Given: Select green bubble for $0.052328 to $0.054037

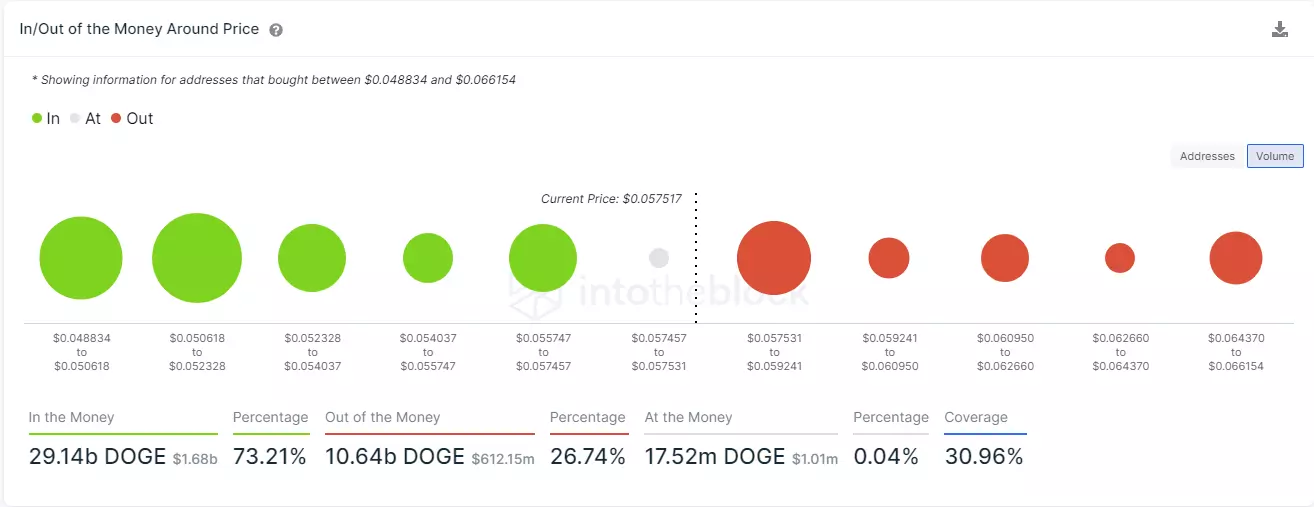Looking at the screenshot, I should 312,258.
